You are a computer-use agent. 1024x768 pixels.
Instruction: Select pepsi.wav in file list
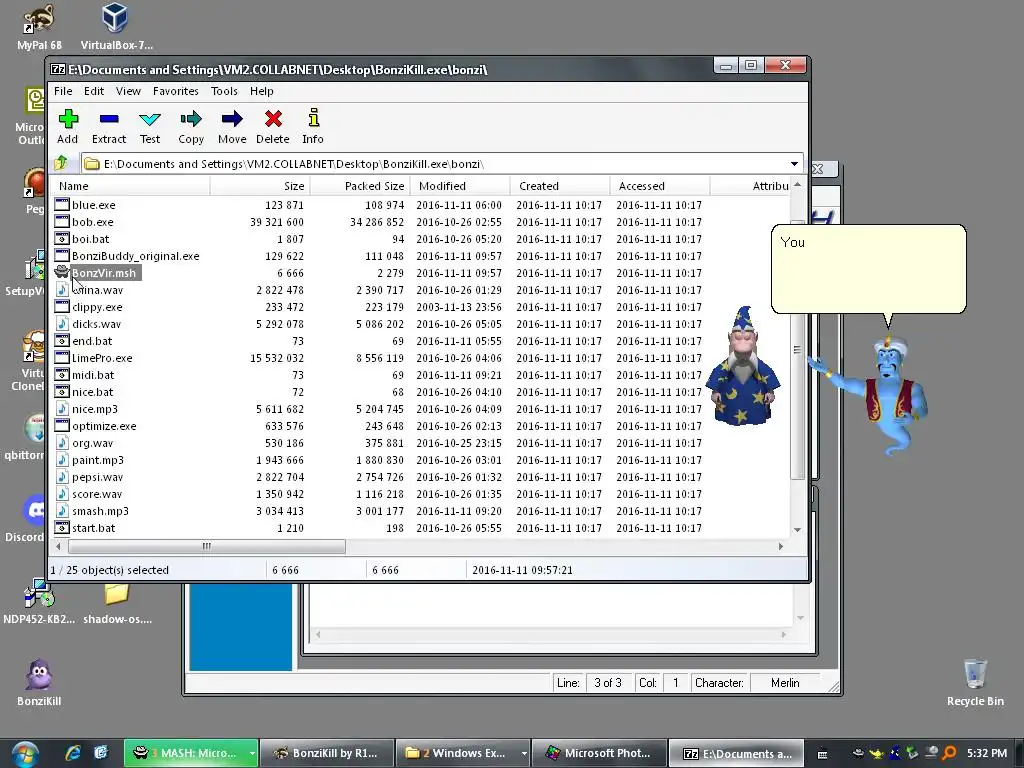pos(97,476)
